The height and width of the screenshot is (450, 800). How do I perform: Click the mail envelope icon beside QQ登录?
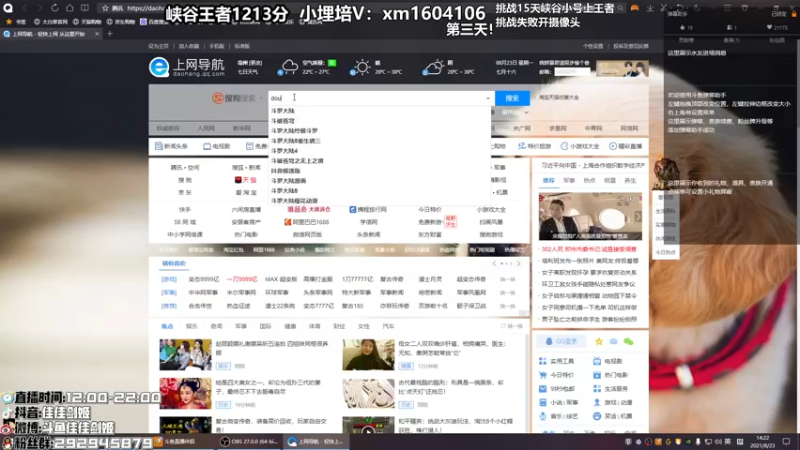point(613,341)
